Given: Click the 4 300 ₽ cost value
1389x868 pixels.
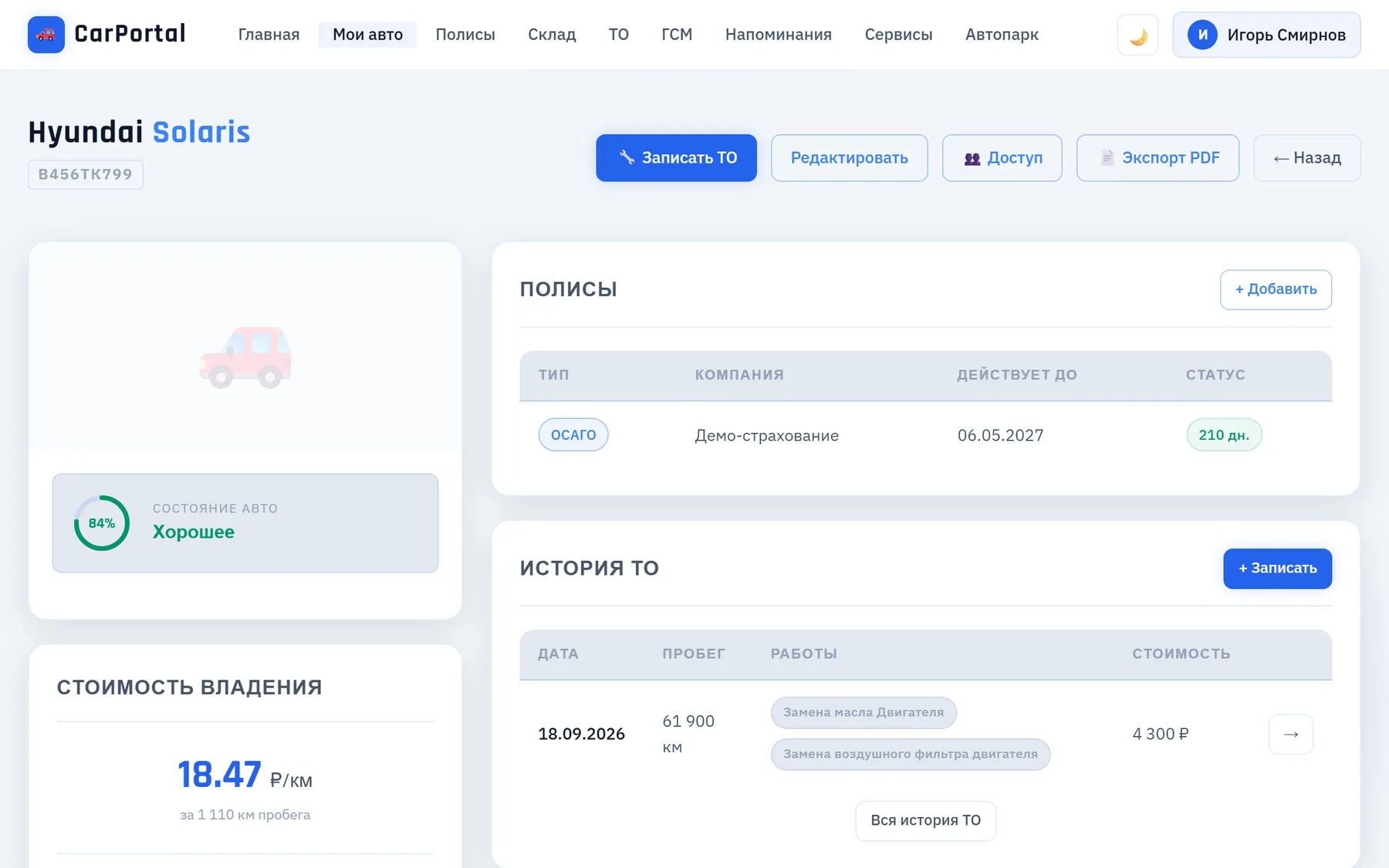Looking at the screenshot, I should [x=1160, y=734].
